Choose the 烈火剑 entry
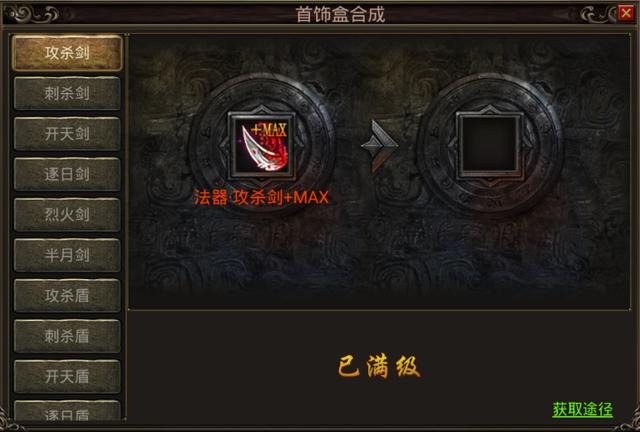Image resolution: width=640 pixels, height=432 pixels. [x=67, y=214]
